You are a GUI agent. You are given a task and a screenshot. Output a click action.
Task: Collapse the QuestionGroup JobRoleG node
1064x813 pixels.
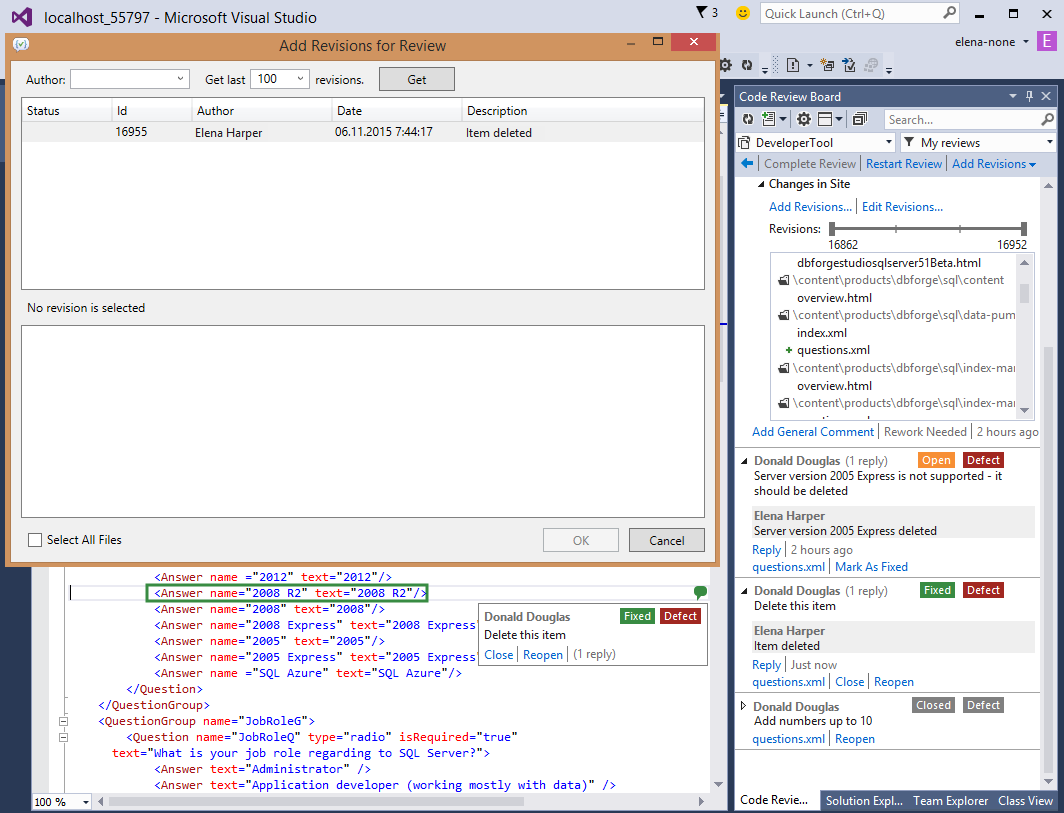[x=65, y=721]
